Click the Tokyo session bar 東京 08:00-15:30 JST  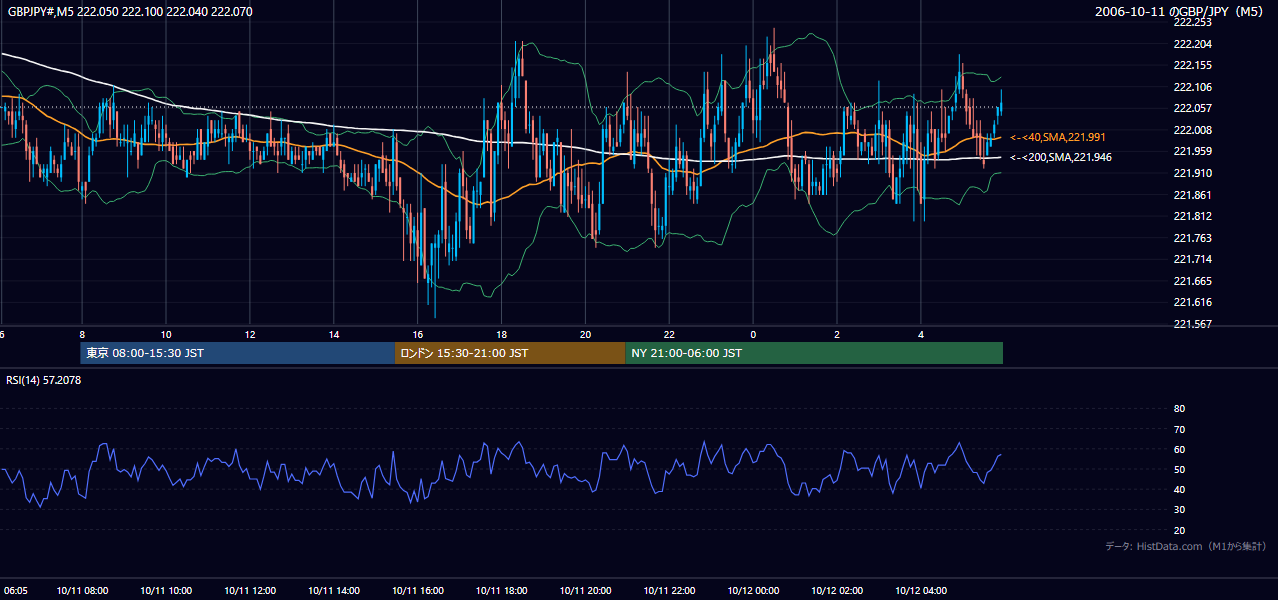pyautogui.click(x=238, y=353)
